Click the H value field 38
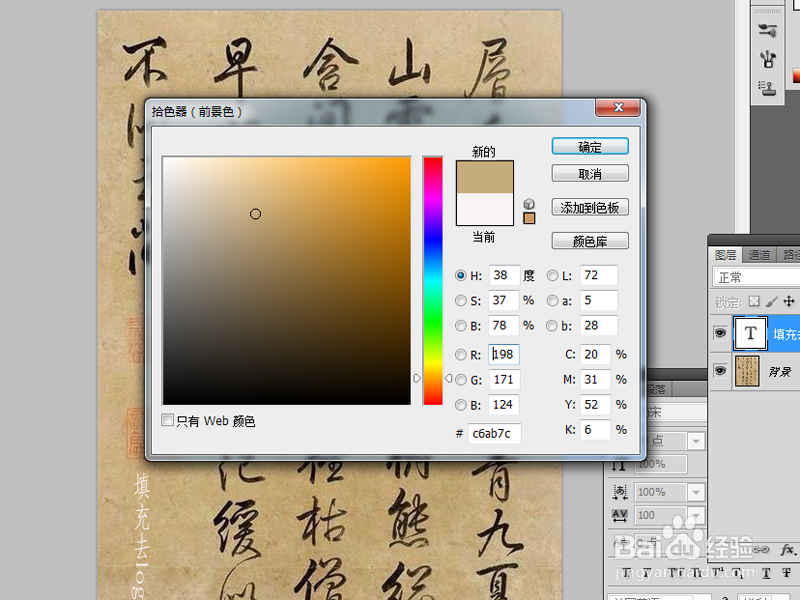Image resolution: width=800 pixels, height=600 pixels. [x=504, y=276]
